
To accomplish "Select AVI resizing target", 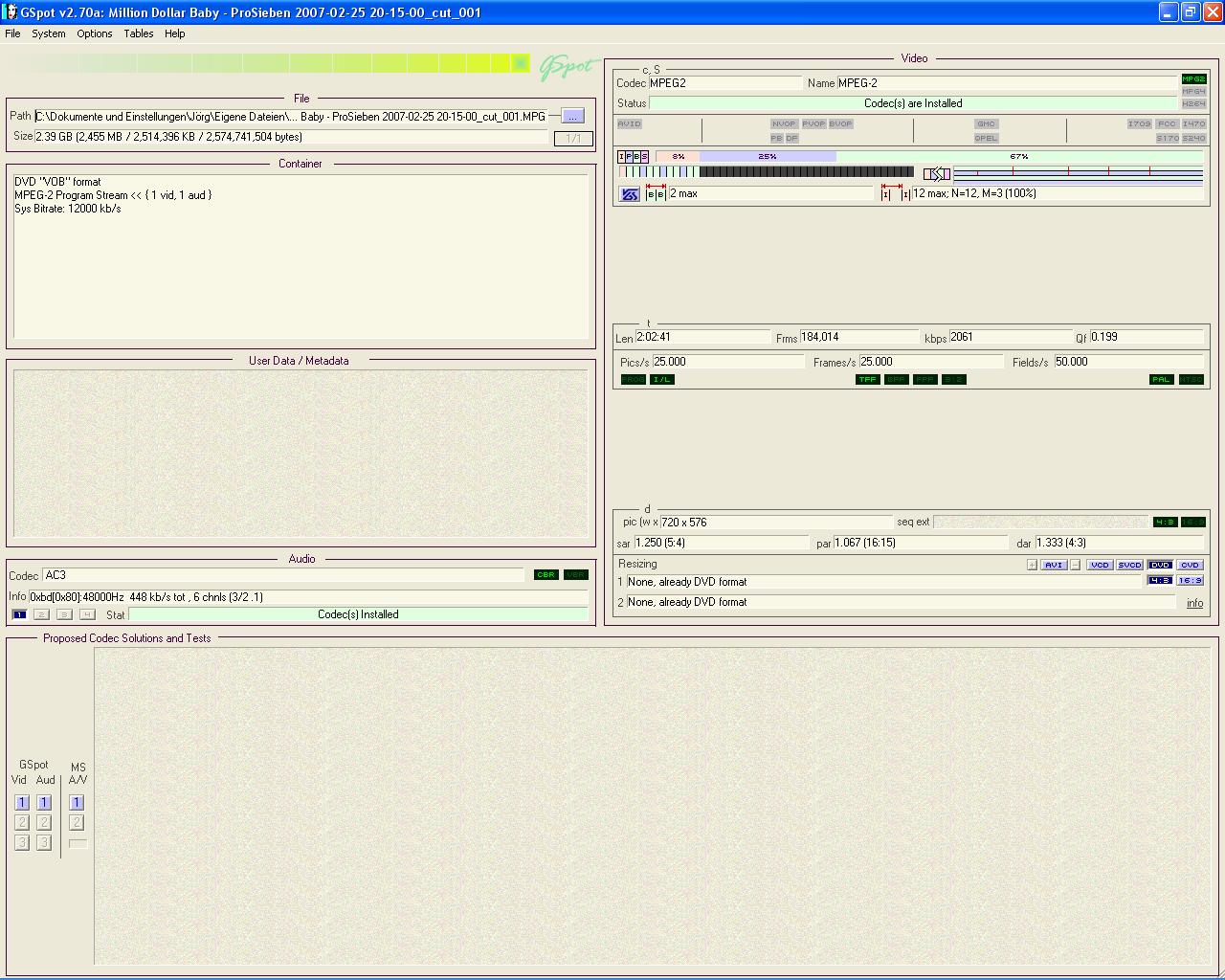I will pyautogui.click(x=1054, y=565).
